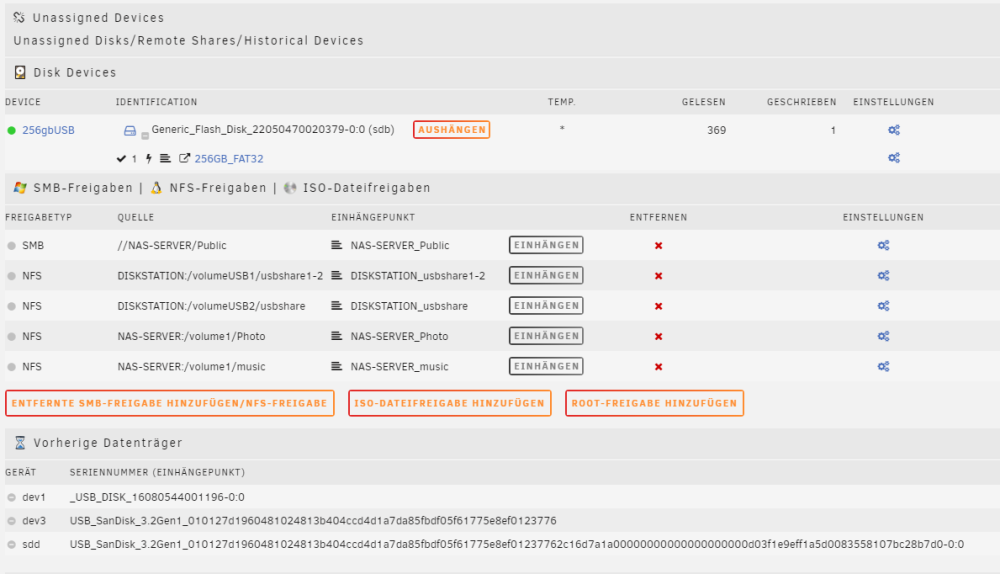Click ISO-DATEIFREIGABE HINZUFÜGEN button
This screenshot has width=1000, height=574.
tap(450, 403)
